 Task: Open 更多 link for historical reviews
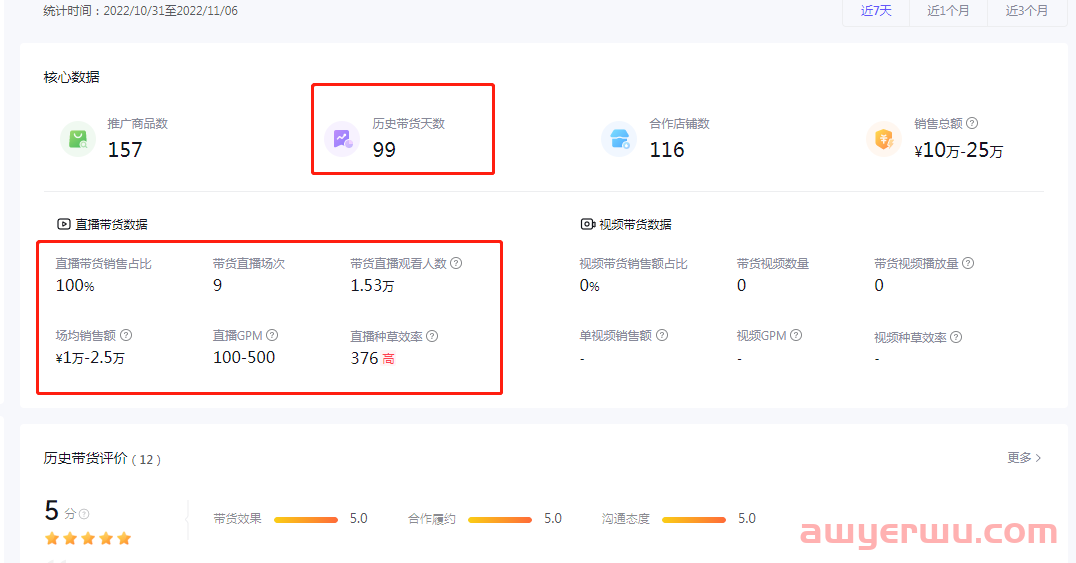point(1024,457)
